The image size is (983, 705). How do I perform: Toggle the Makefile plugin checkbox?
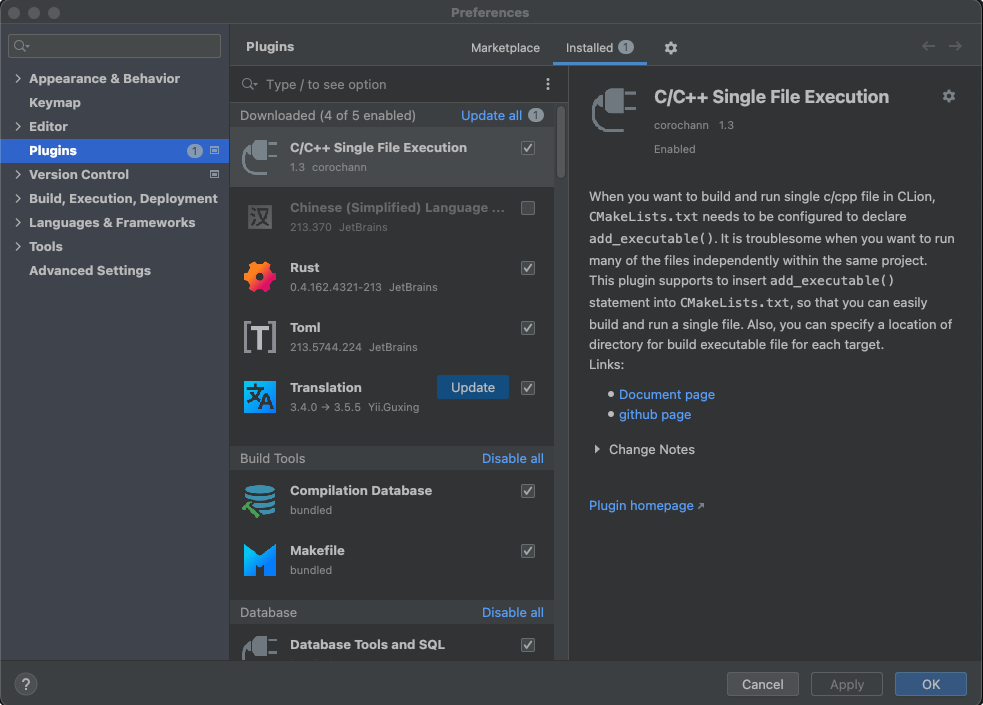tap(528, 551)
